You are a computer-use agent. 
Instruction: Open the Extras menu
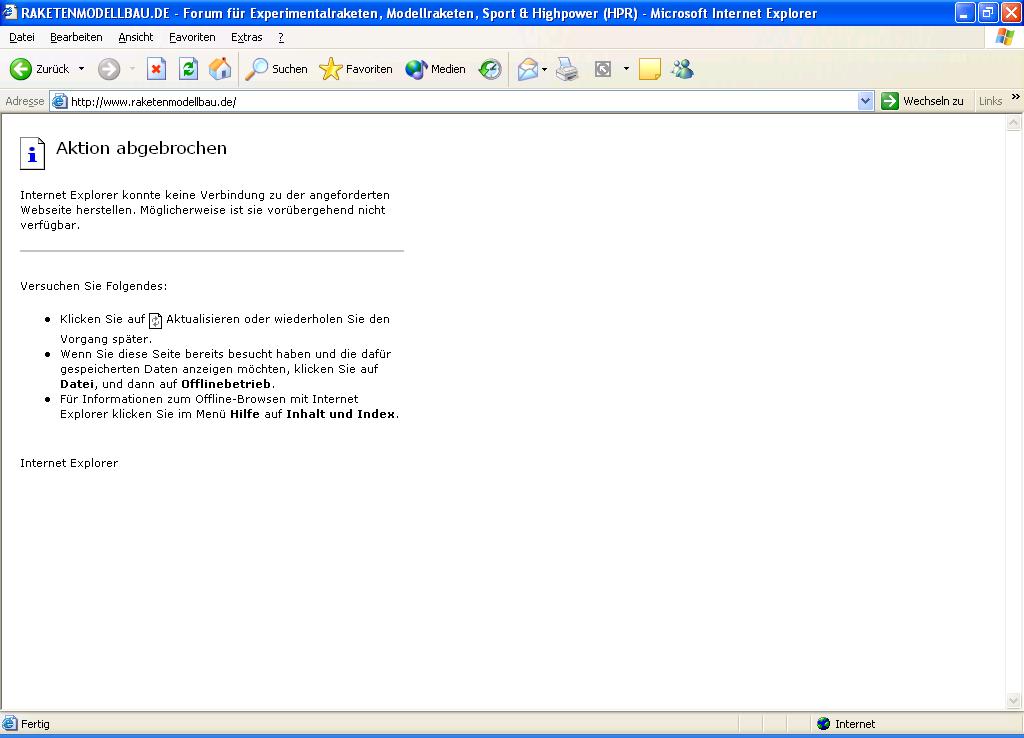tap(247, 37)
